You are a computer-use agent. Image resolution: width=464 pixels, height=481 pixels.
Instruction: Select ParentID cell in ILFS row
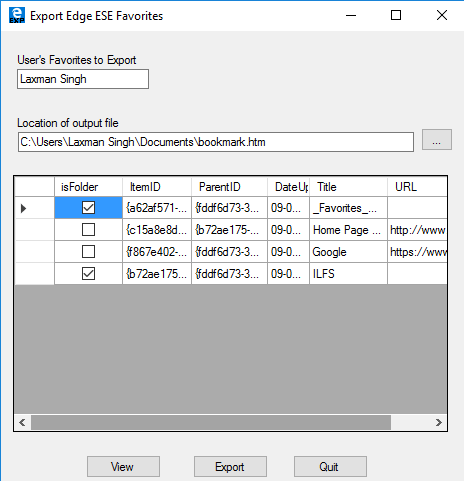229,274
